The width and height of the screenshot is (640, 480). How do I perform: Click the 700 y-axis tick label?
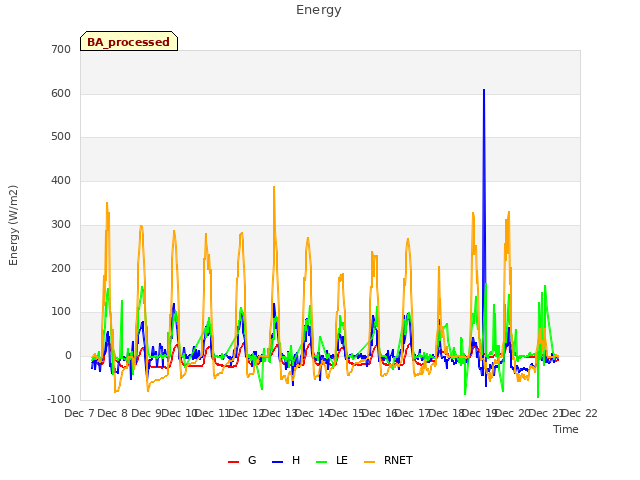click(x=61, y=49)
